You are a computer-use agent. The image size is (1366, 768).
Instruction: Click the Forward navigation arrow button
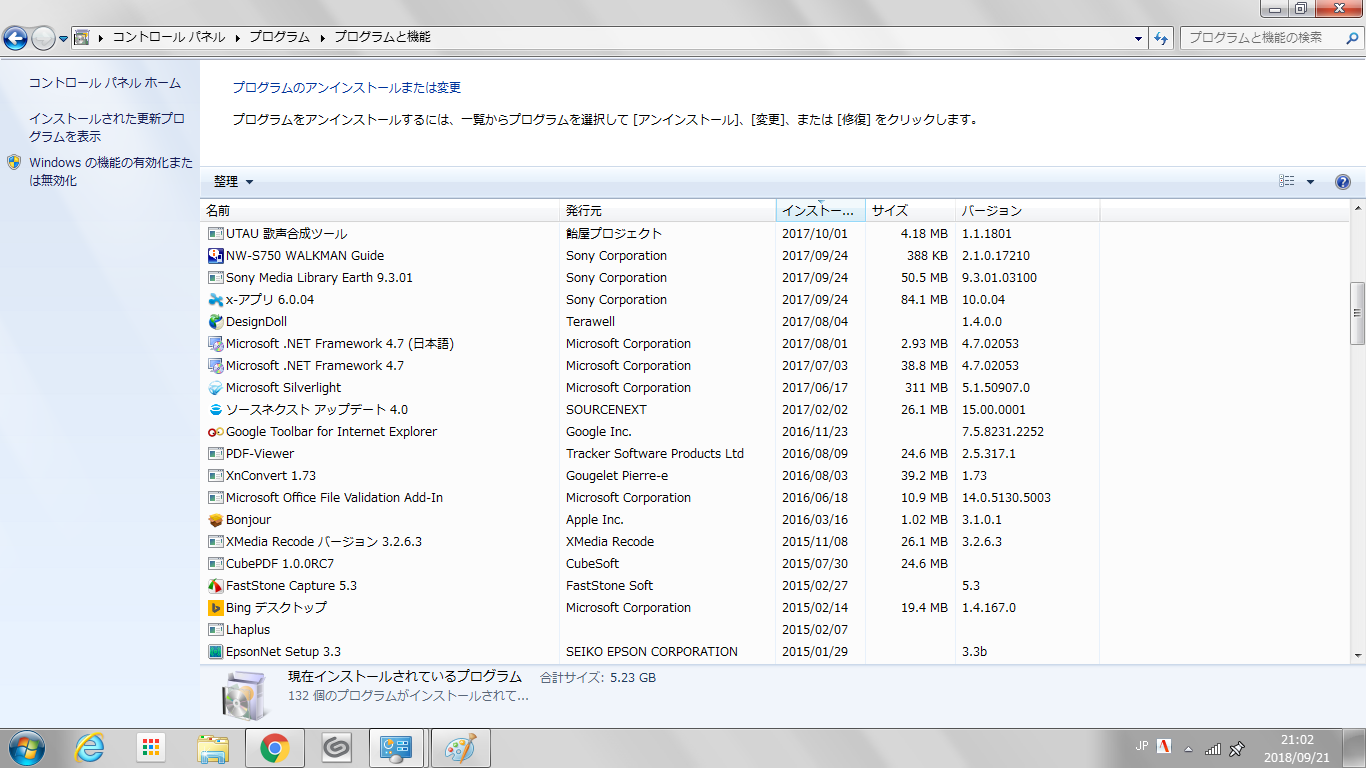[43, 38]
